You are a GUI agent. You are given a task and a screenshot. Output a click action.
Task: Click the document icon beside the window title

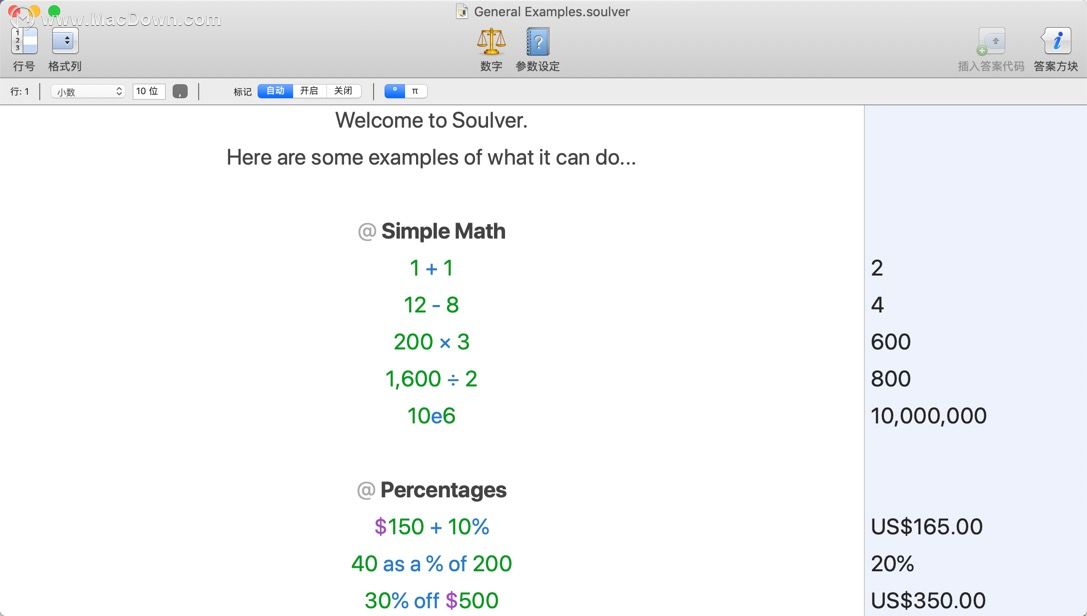pos(462,11)
